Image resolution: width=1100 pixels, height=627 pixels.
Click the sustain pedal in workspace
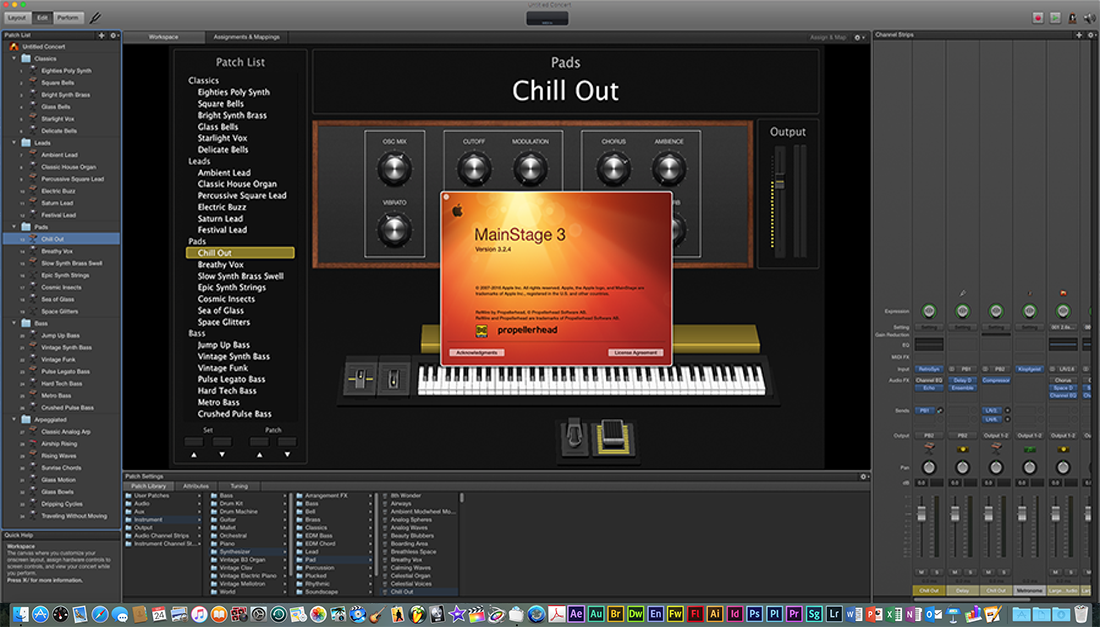(574, 436)
